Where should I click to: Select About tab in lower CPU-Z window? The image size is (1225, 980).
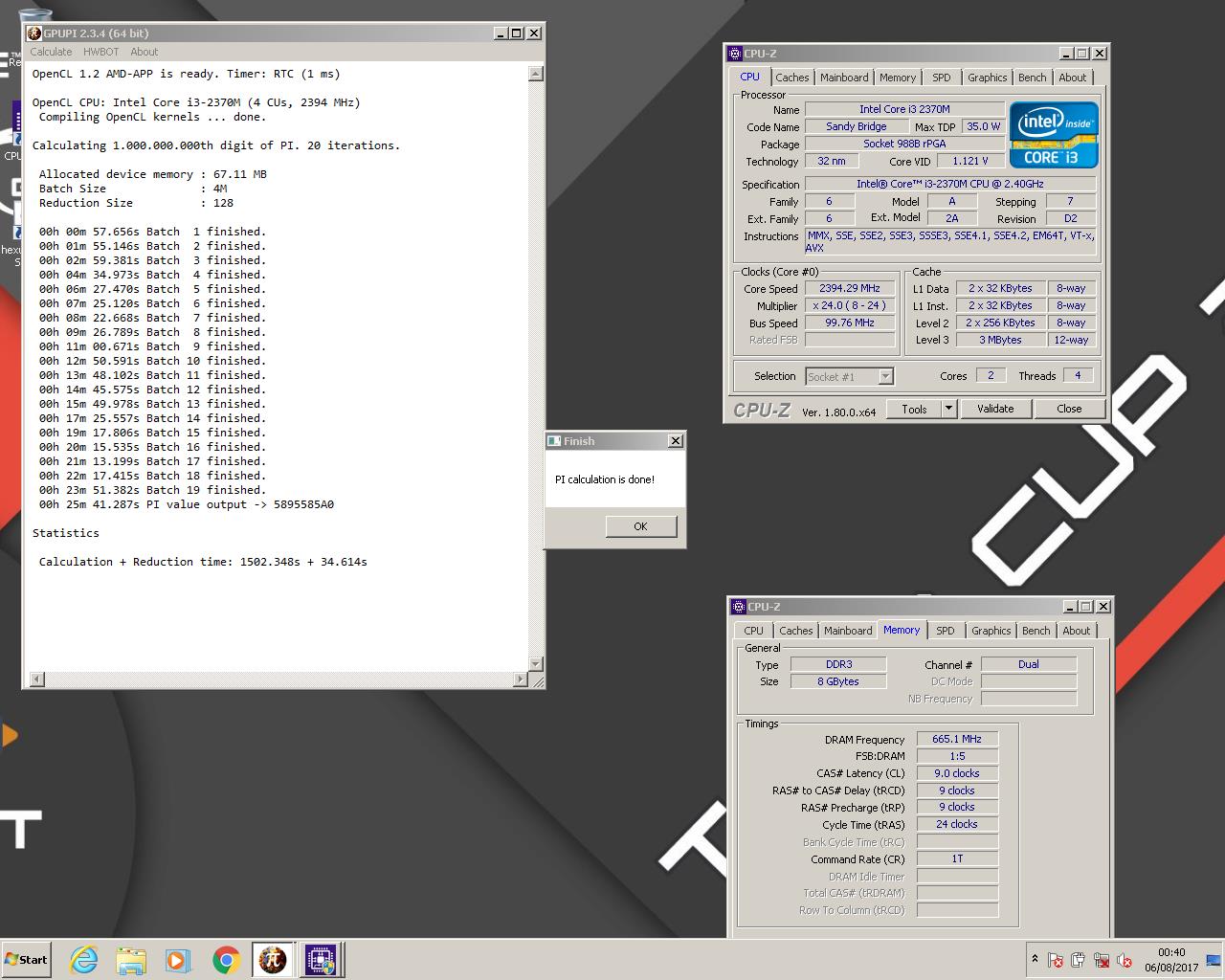click(1077, 631)
